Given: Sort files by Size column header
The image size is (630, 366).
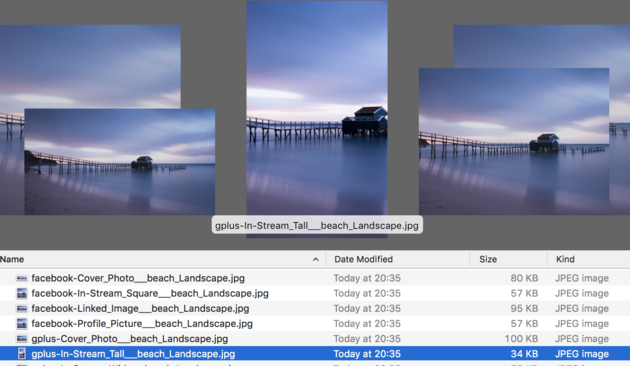Looking at the screenshot, I should click(508, 259).
